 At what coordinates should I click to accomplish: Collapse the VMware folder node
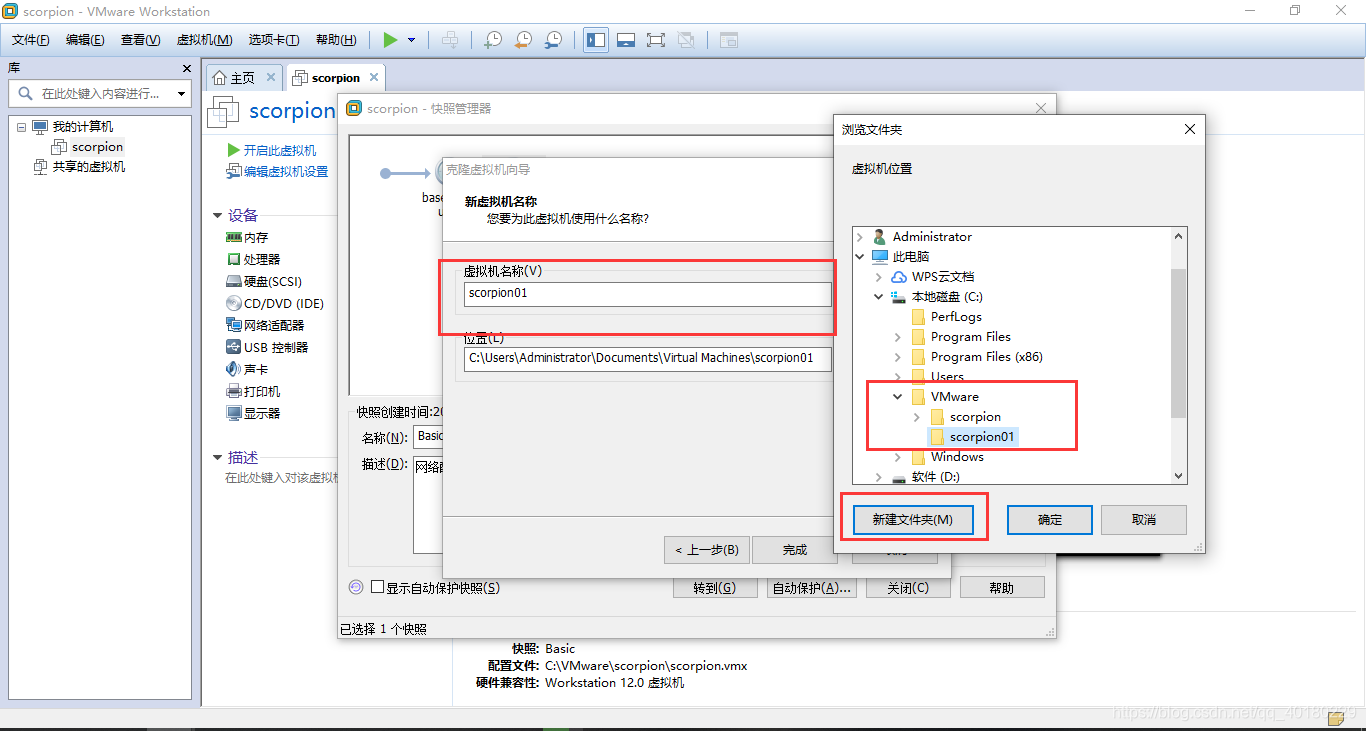coord(898,397)
